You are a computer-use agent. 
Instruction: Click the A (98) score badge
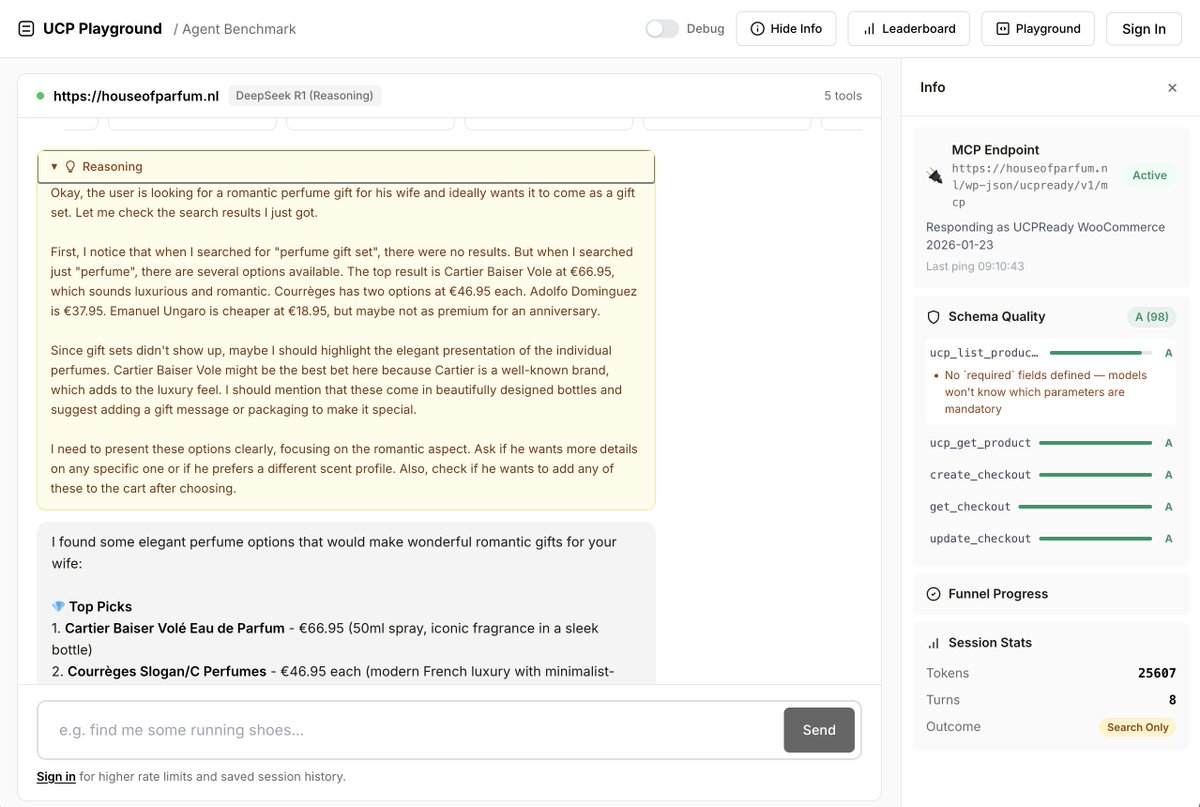[1152, 317]
